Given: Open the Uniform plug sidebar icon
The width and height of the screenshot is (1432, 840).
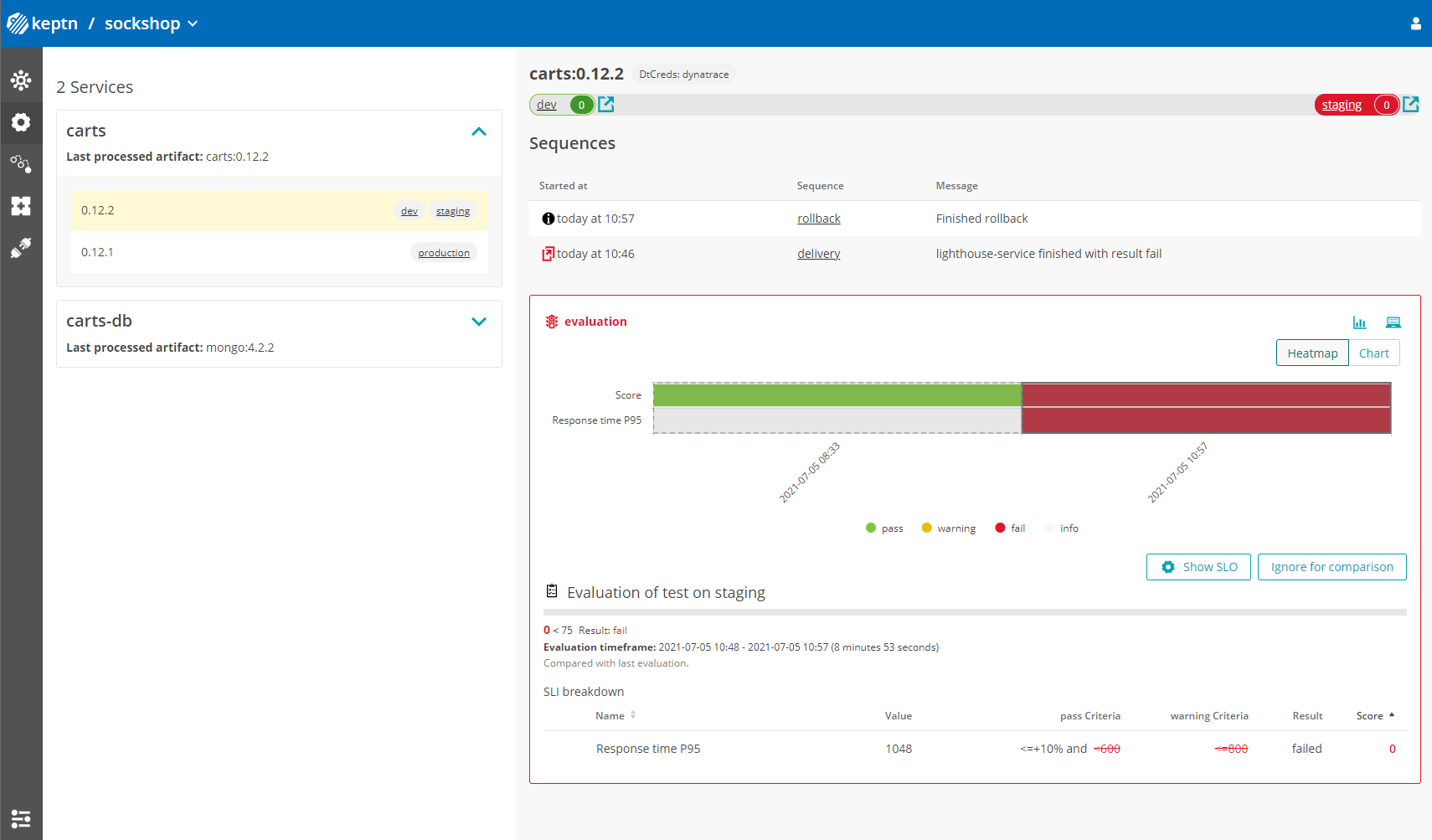Looking at the screenshot, I should (x=21, y=247).
